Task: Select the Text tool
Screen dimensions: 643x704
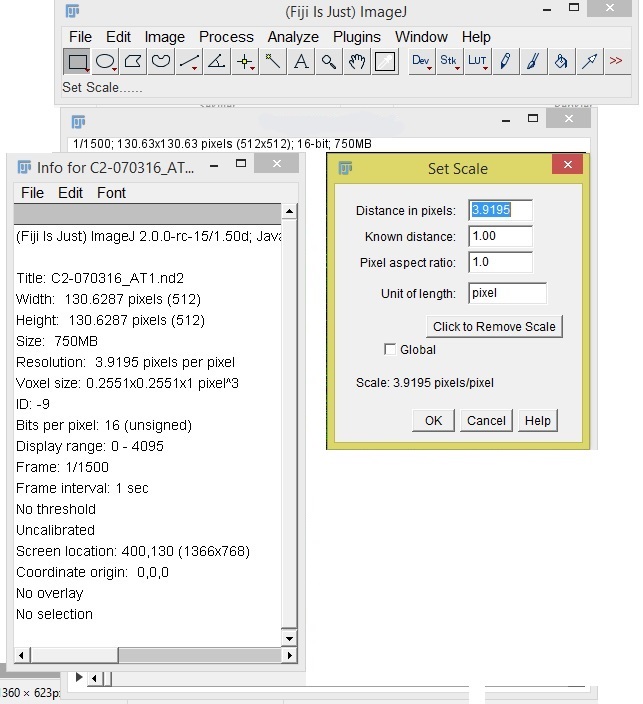Action: point(301,62)
